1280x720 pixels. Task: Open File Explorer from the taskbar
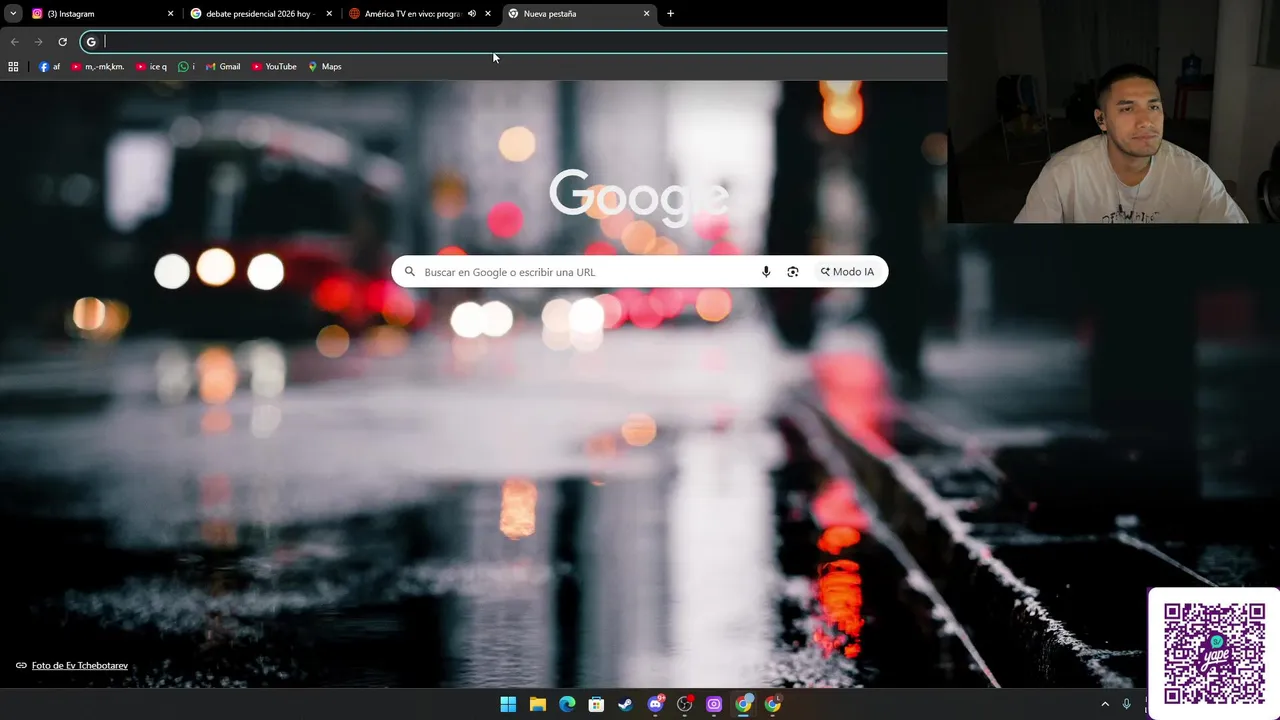point(537,704)
